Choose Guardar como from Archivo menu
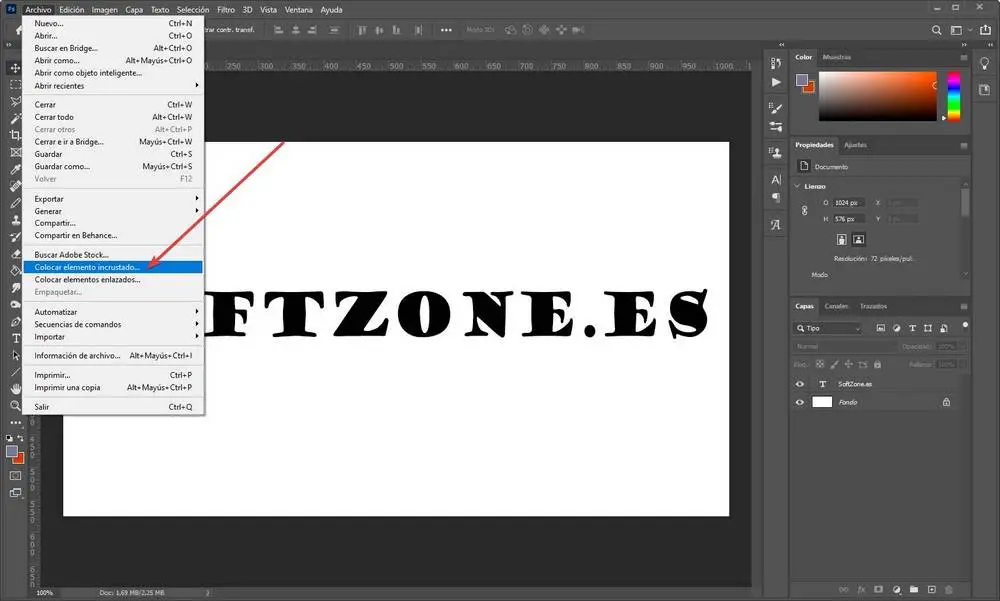The image size is (1000, 601). tap(113, 167)
